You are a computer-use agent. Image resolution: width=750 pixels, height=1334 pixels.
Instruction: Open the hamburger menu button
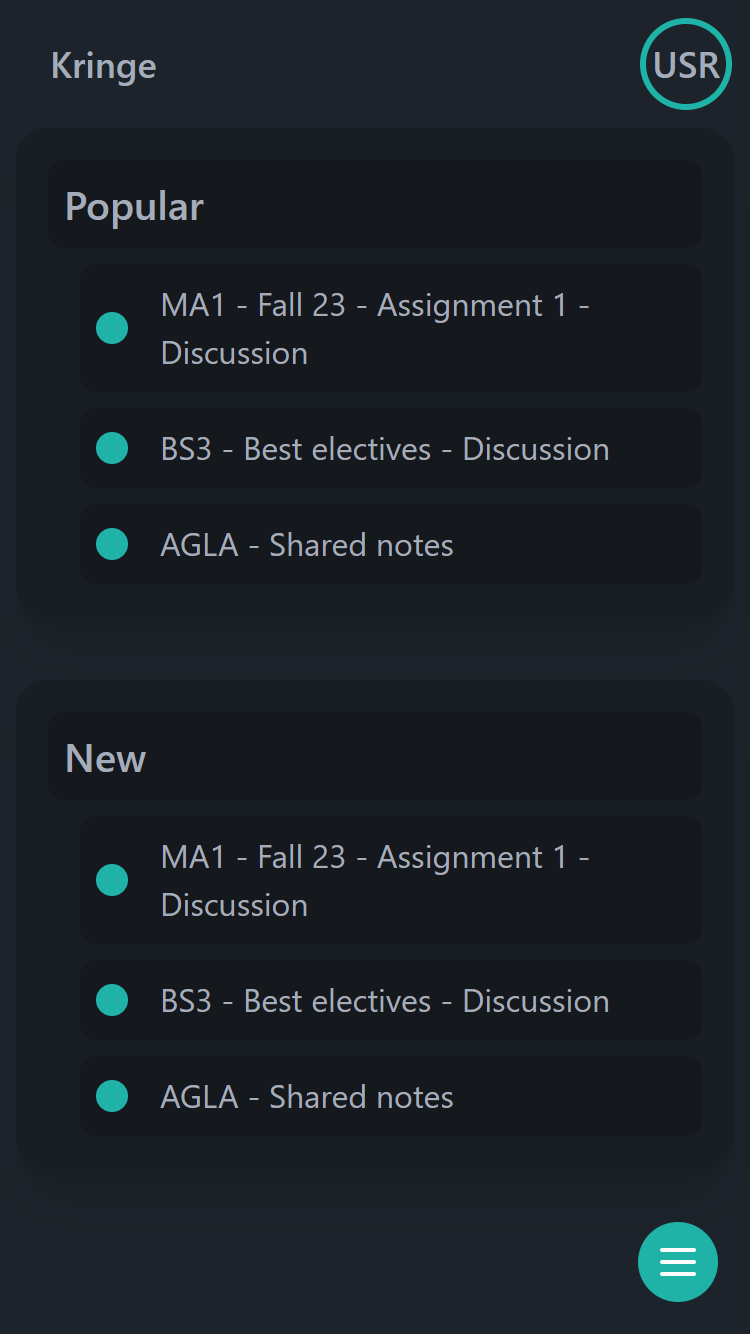tap(678, 1262)
